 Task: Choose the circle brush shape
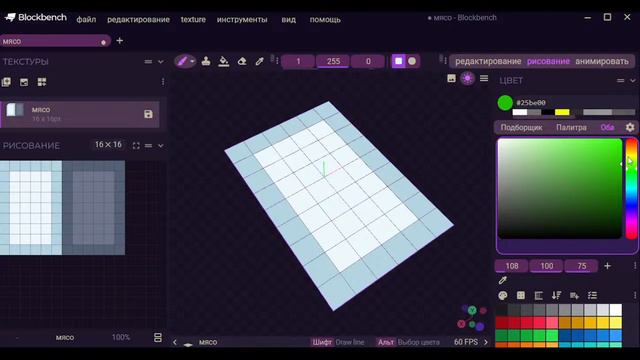point(412,61)
